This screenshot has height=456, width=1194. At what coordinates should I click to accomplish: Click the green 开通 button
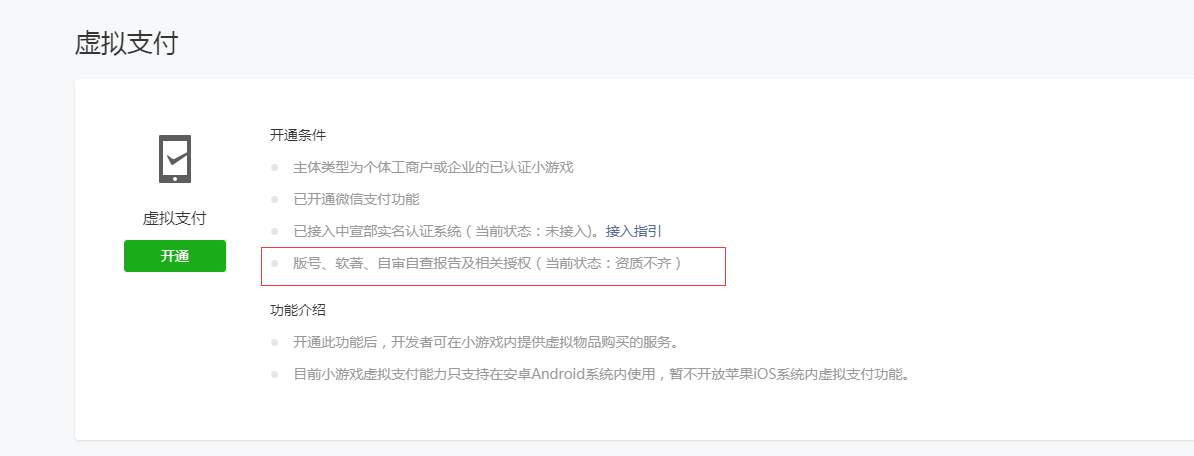pyautogui.click(x=175, y=256)
